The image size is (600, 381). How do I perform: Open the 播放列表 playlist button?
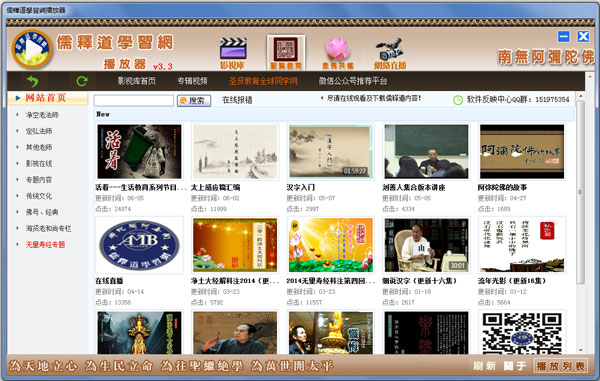[x=561, y=366]
